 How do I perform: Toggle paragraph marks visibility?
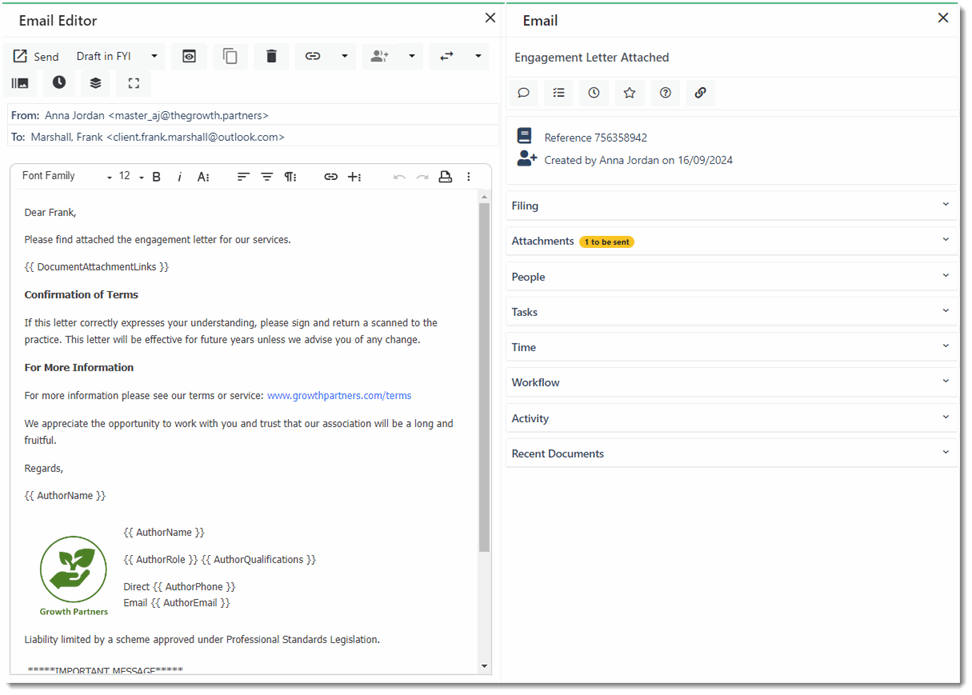291,176
